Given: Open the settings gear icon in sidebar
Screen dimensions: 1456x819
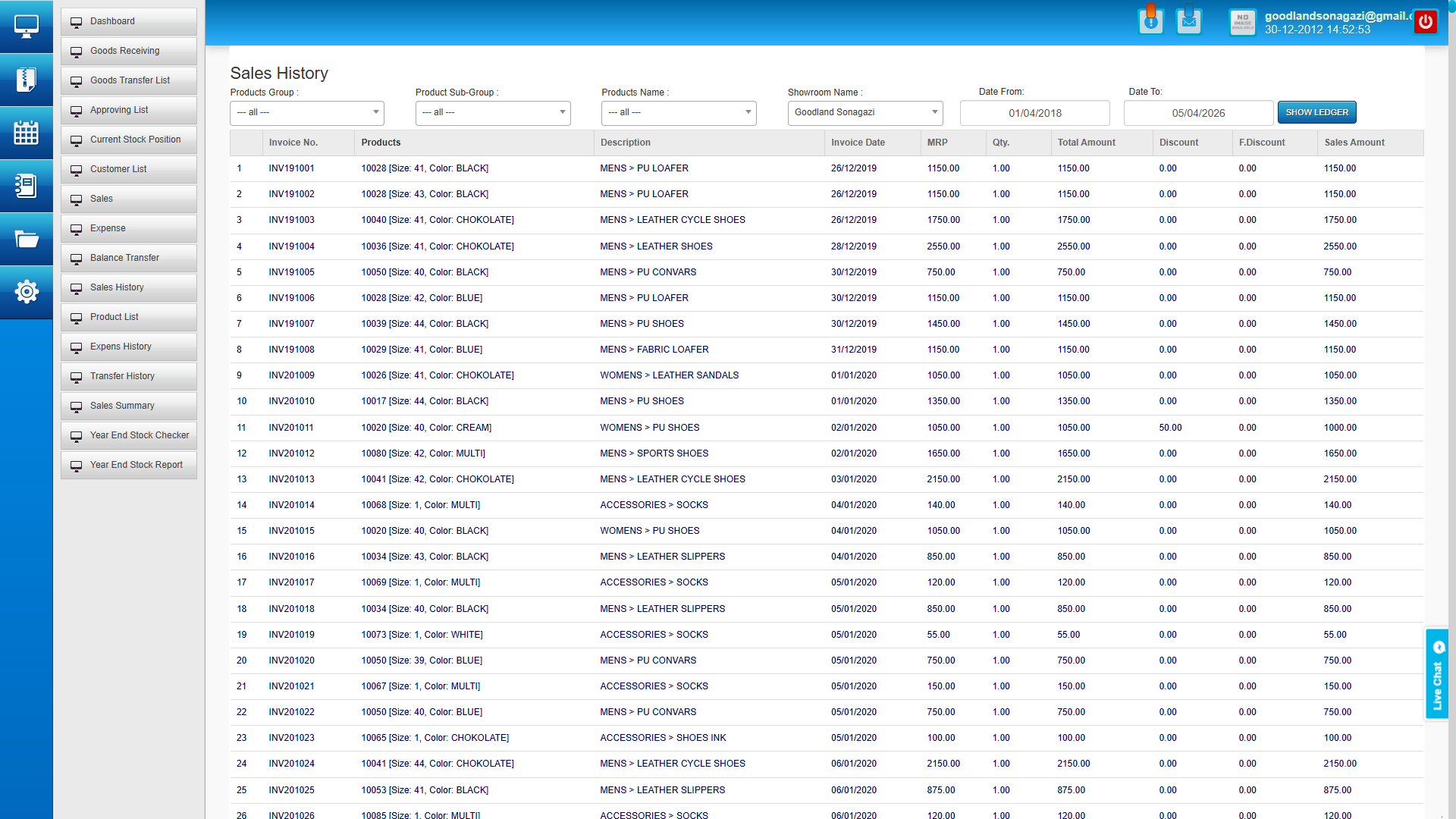Looking at the screenshot, I should click(27, 292).
